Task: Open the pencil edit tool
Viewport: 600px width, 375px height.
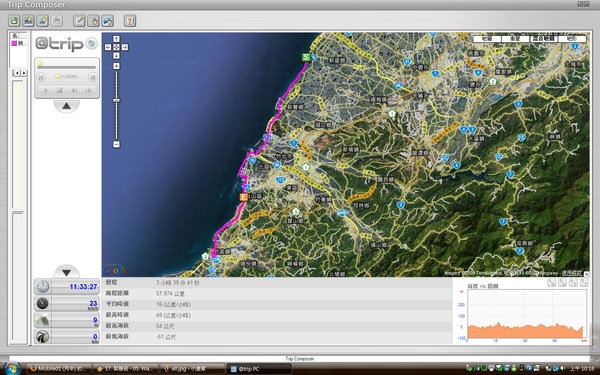Action: tap(79, 21)
